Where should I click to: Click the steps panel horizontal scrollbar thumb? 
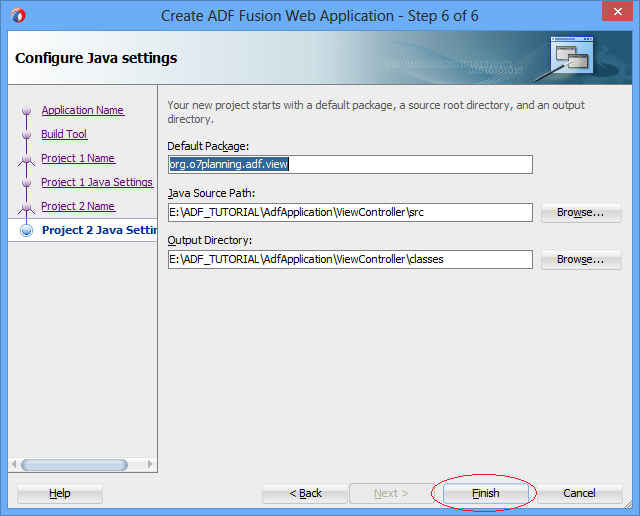(x=74, y=465)
